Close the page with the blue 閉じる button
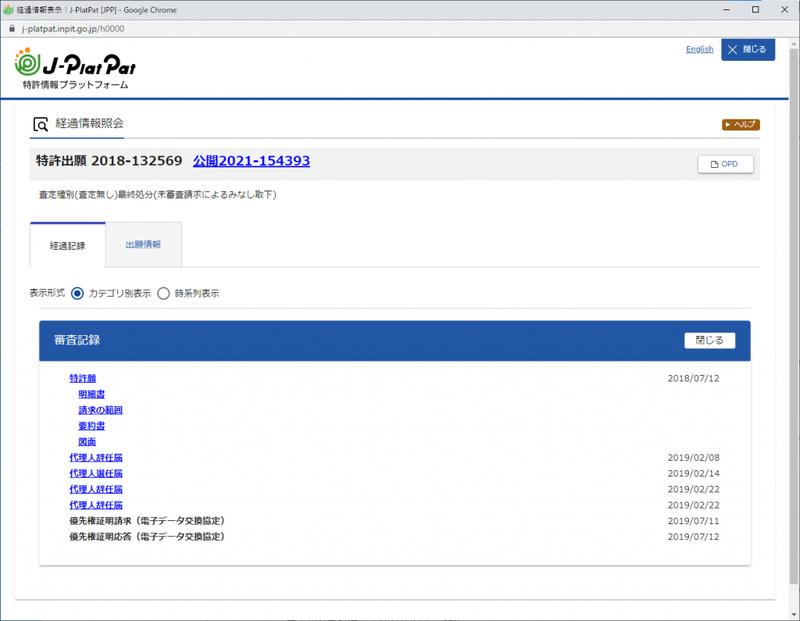Image resolution: width=800 pixels, height=621 pixels. [747, 49]
